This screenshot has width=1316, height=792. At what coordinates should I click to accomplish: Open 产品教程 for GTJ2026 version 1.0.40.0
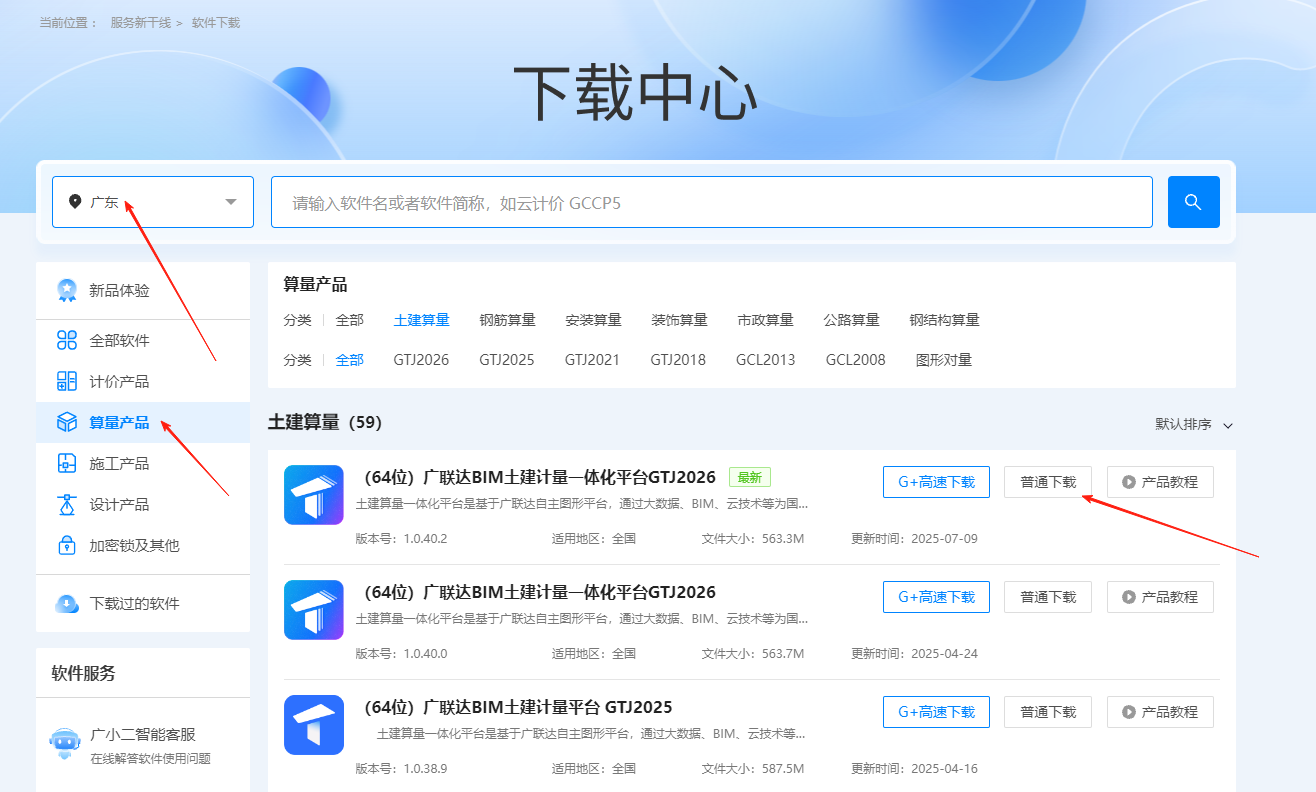(x=1160, y=597)
